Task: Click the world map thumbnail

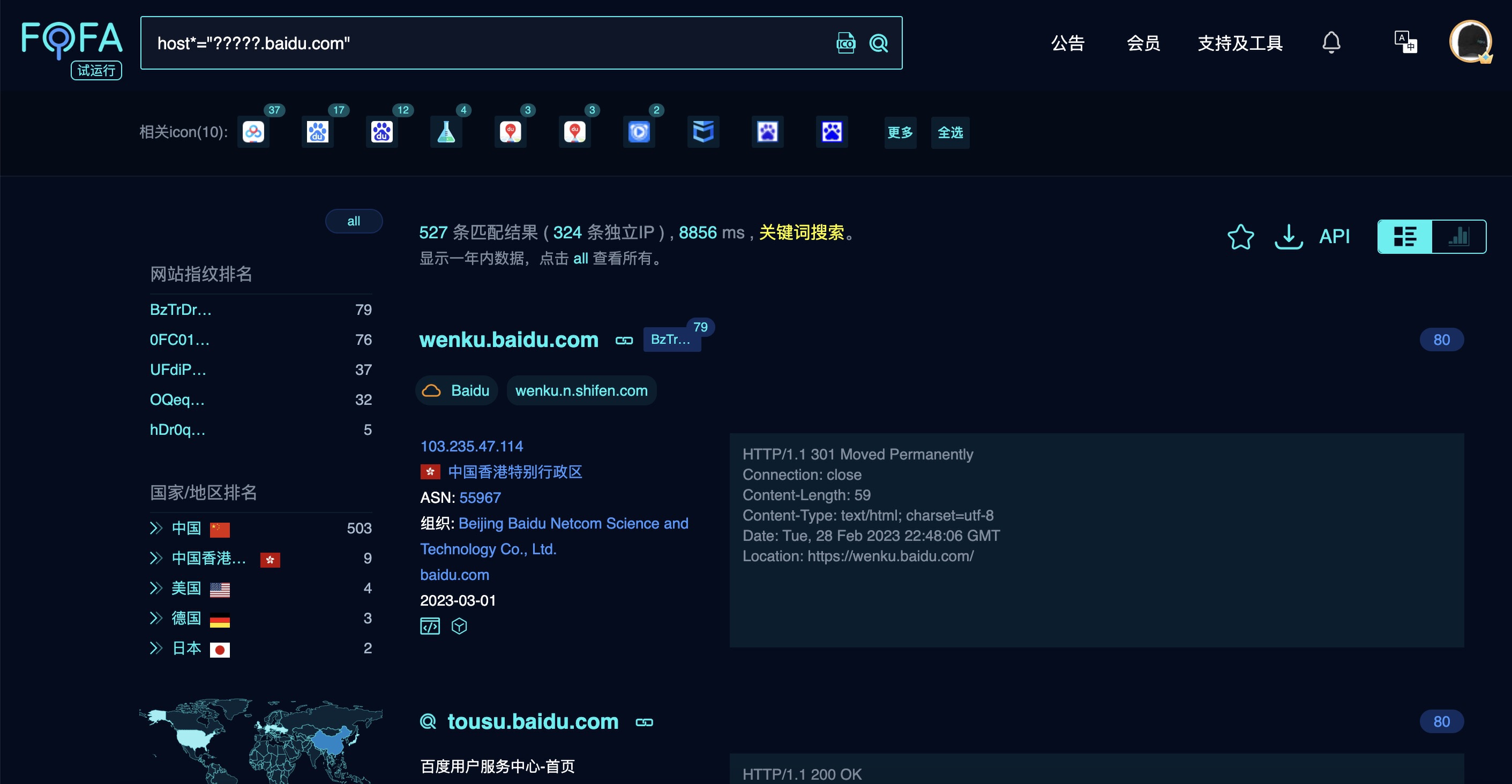Action: [x=260, y=741]
